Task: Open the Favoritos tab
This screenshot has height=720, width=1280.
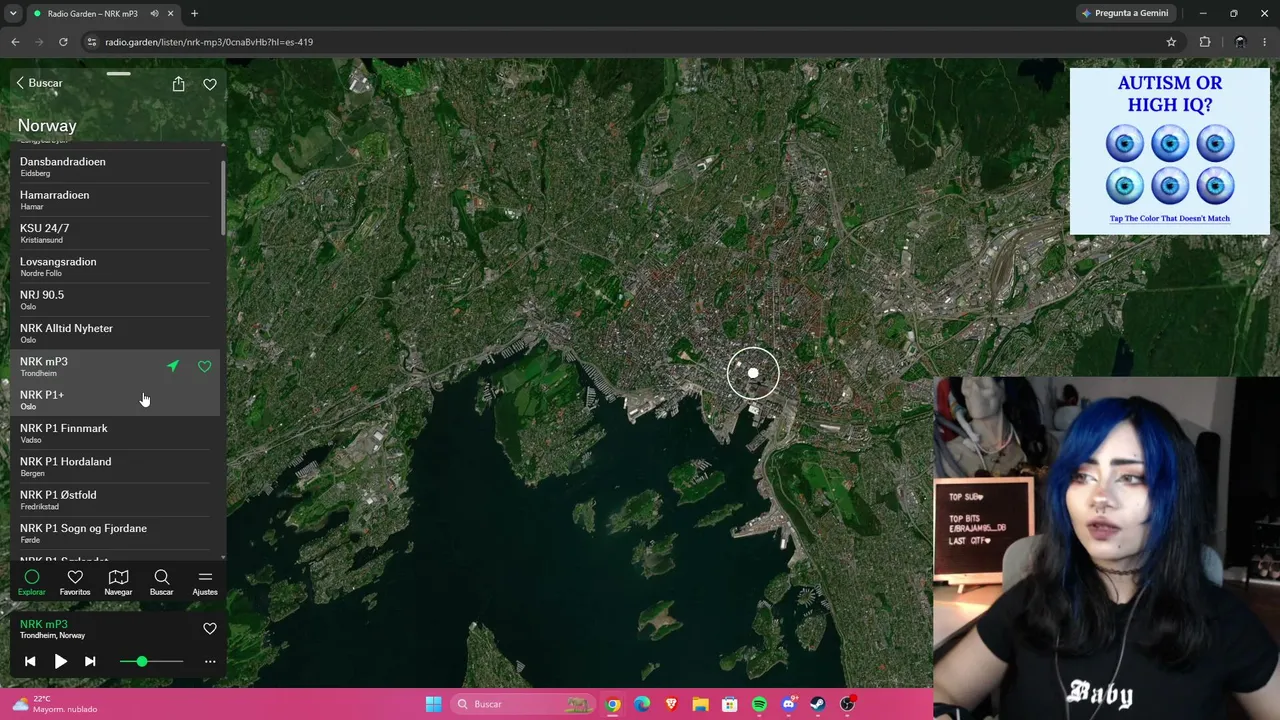Action: (75, 583)
